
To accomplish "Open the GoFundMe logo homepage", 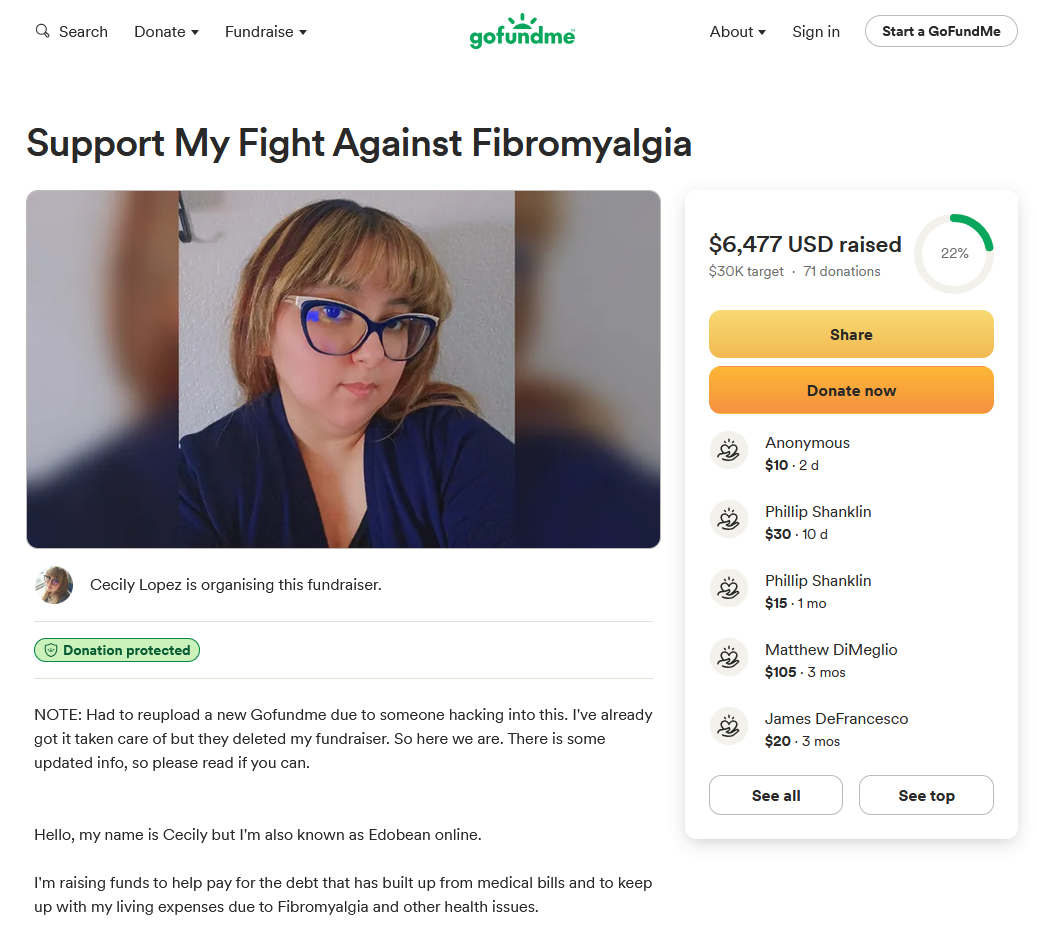I will click(522, 31).
